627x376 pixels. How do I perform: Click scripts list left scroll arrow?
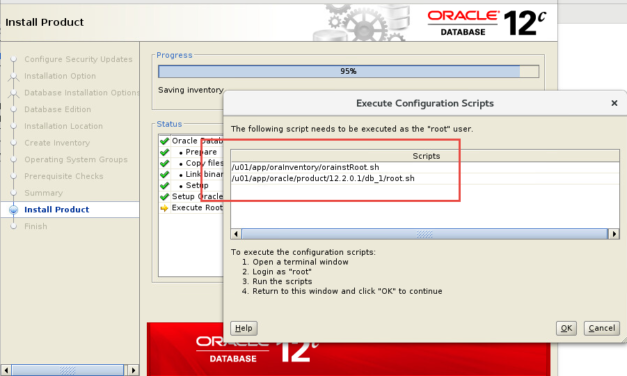coord(236,234)
